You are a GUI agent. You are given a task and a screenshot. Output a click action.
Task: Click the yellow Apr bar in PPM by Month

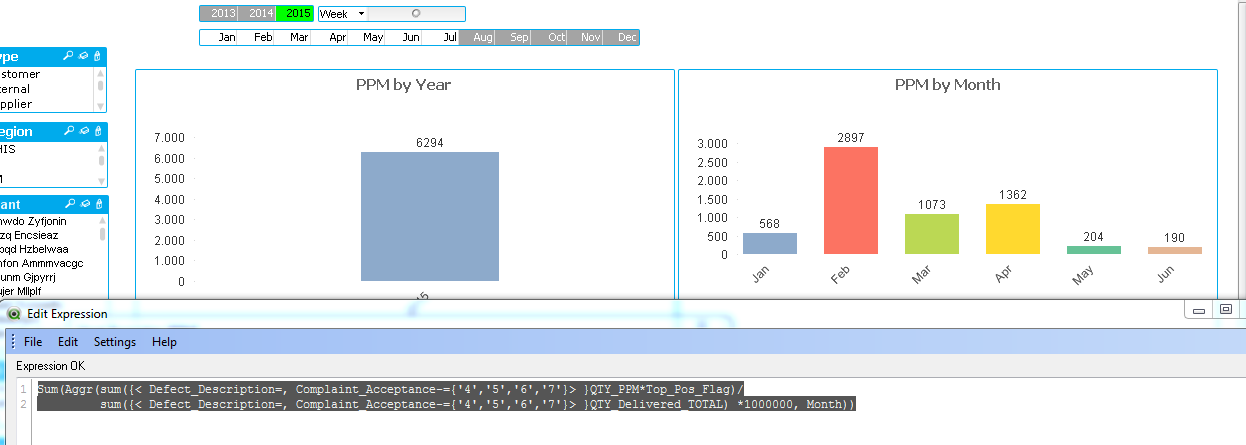coord(1013,229)
